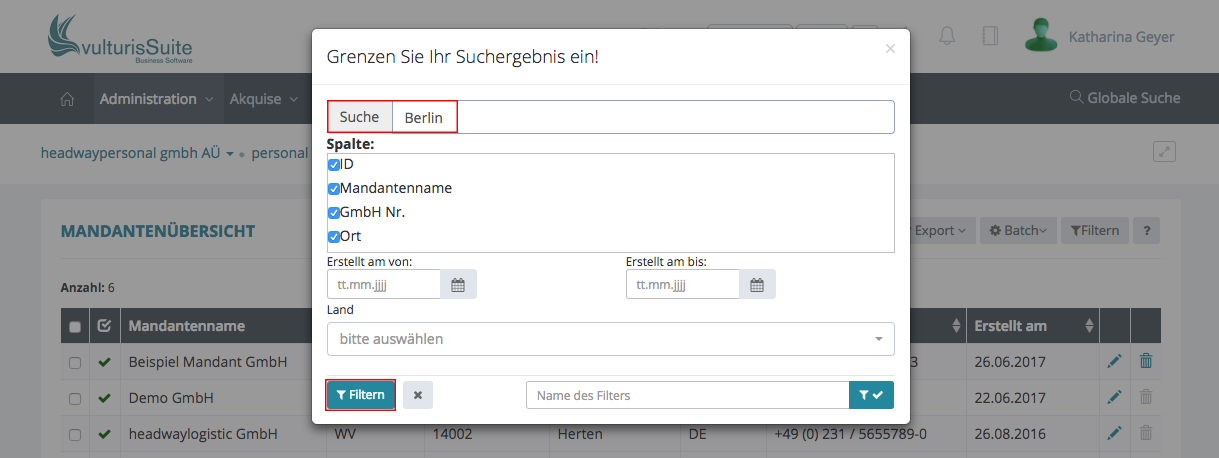Open the notifications bell icon
The width and height of the screenshot is (1219, 458).
click(947, 36)
